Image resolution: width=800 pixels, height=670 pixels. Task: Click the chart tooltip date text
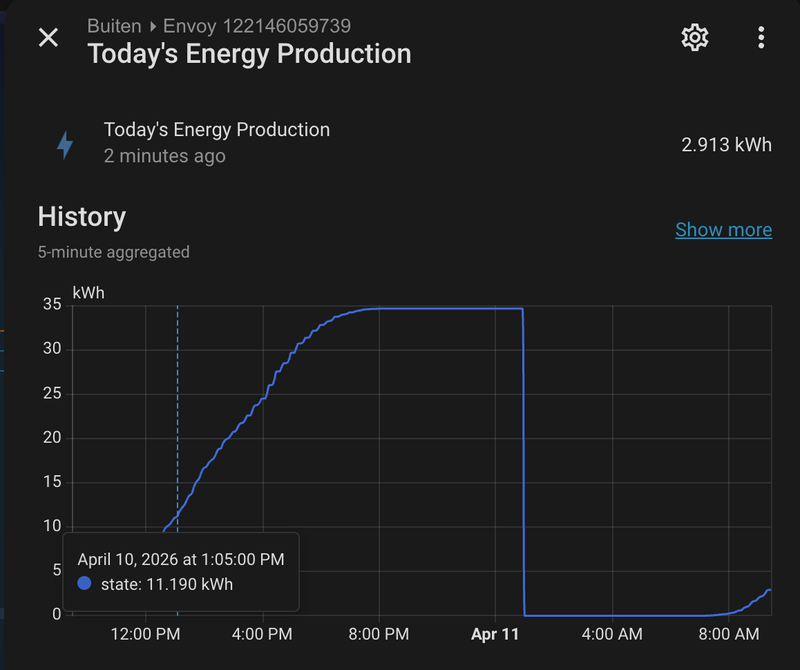click(180, 560)
